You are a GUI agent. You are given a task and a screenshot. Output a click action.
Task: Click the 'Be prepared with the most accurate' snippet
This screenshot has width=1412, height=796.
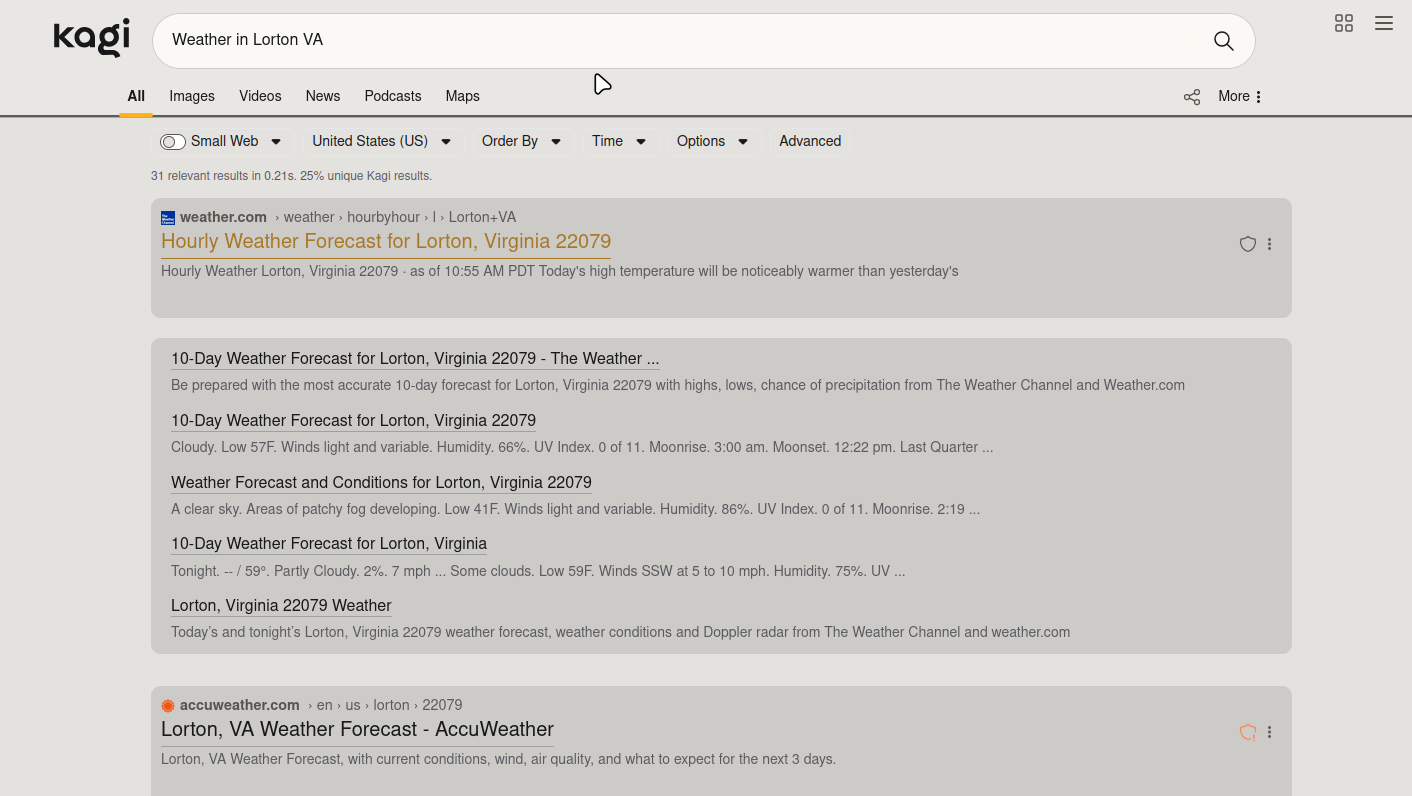pyautogui.click(x=678, y=385)
